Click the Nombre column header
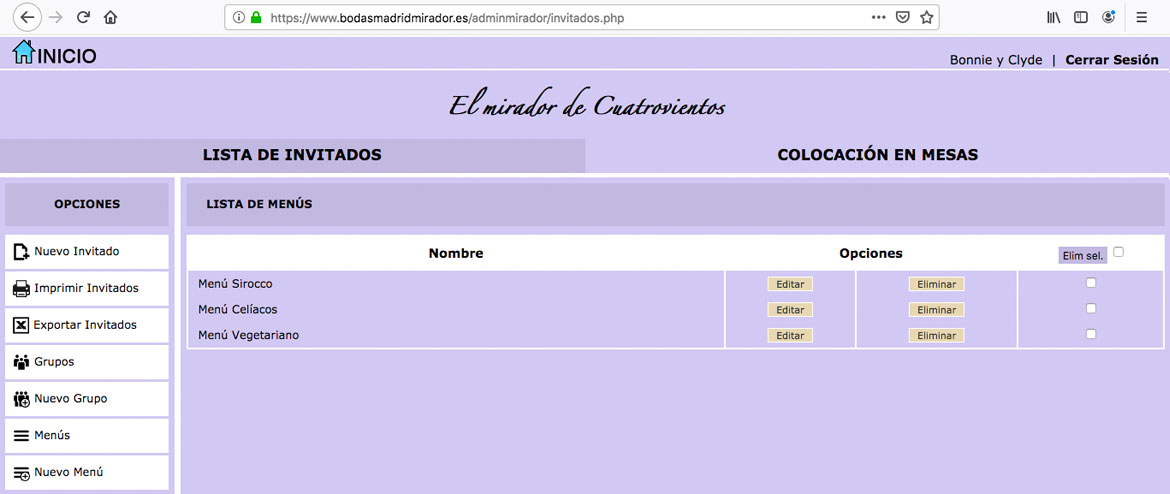 coord(456,254)
